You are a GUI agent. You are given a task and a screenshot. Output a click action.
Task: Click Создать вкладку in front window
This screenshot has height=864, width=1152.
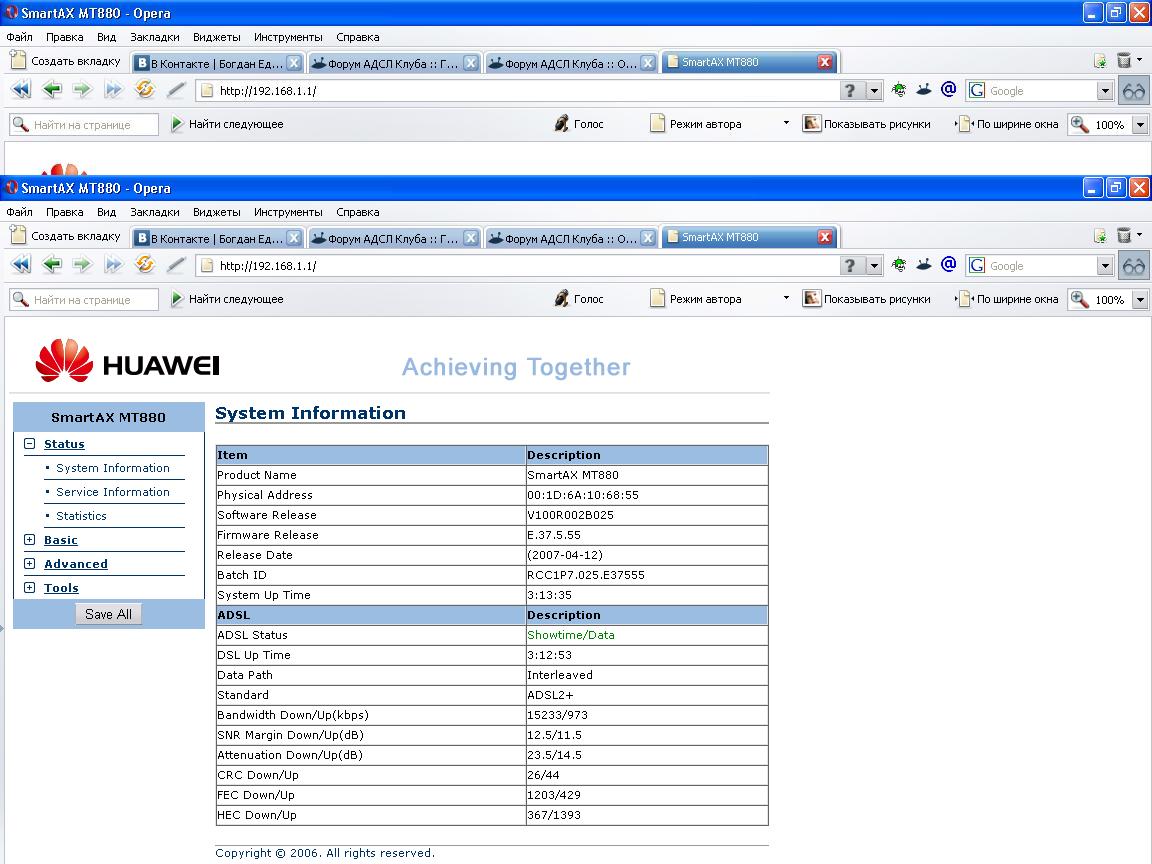tap(65, 236)
